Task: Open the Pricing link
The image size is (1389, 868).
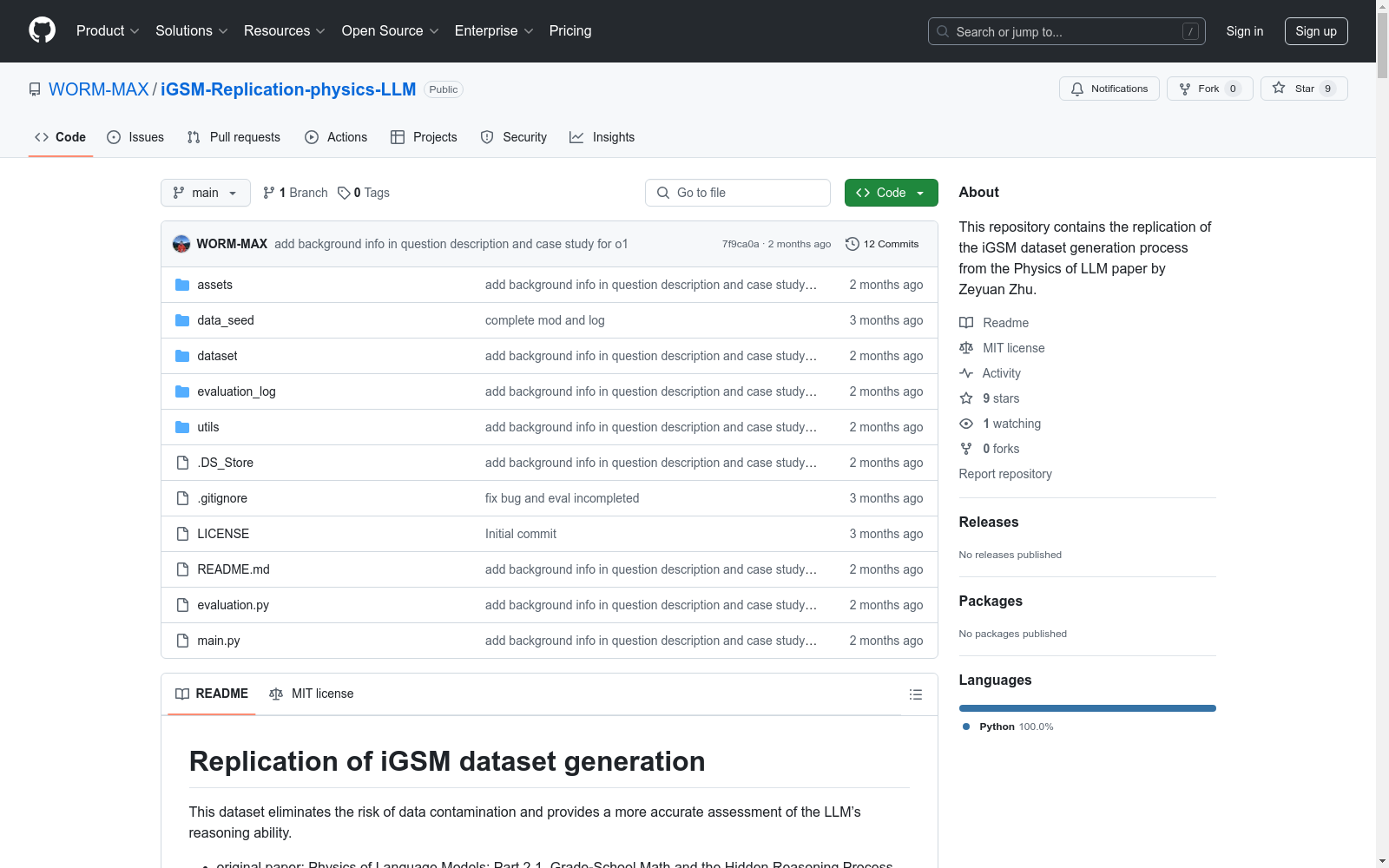Action: pyautogui.click(x=570, y=31)
